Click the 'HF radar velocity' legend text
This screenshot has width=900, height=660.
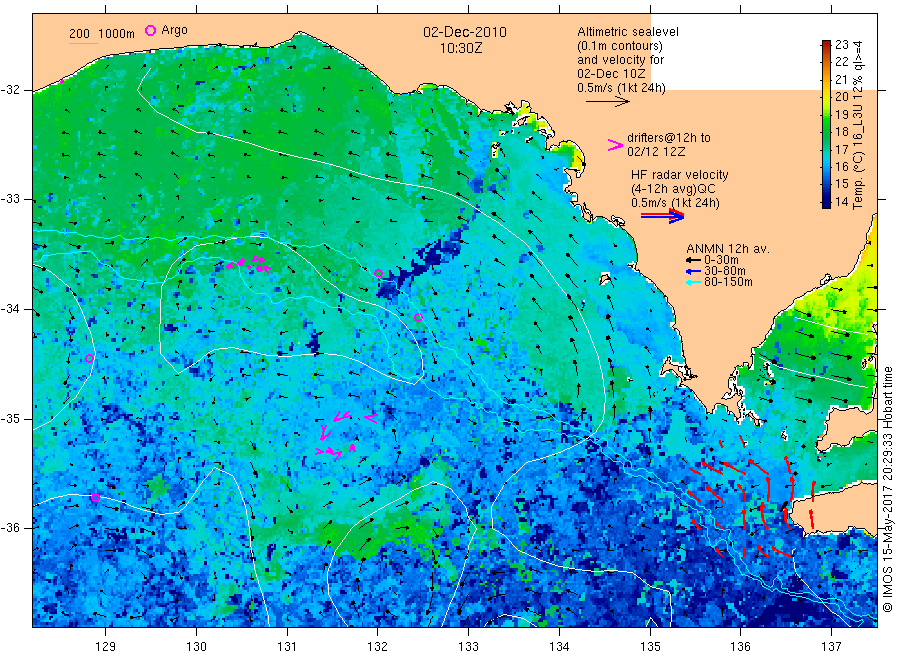tap(680, 175)
